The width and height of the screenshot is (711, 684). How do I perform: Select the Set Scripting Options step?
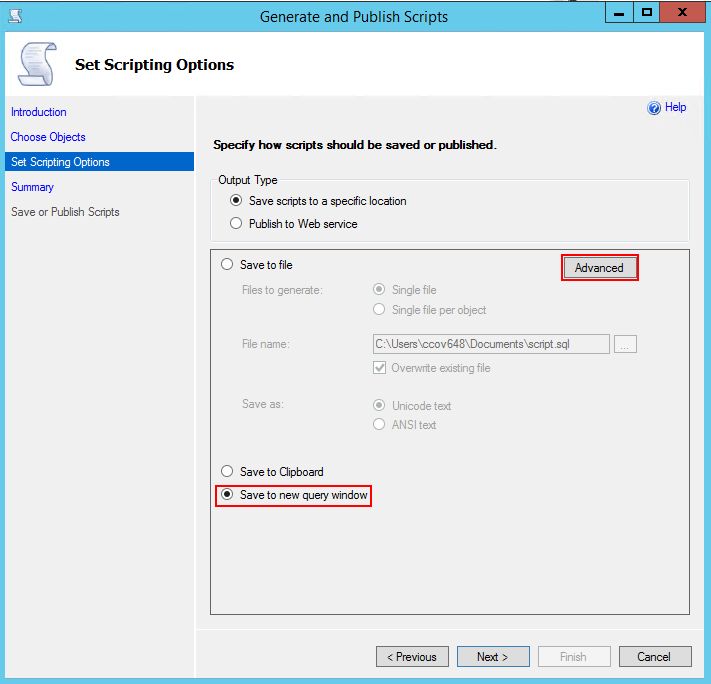(60, 162)
